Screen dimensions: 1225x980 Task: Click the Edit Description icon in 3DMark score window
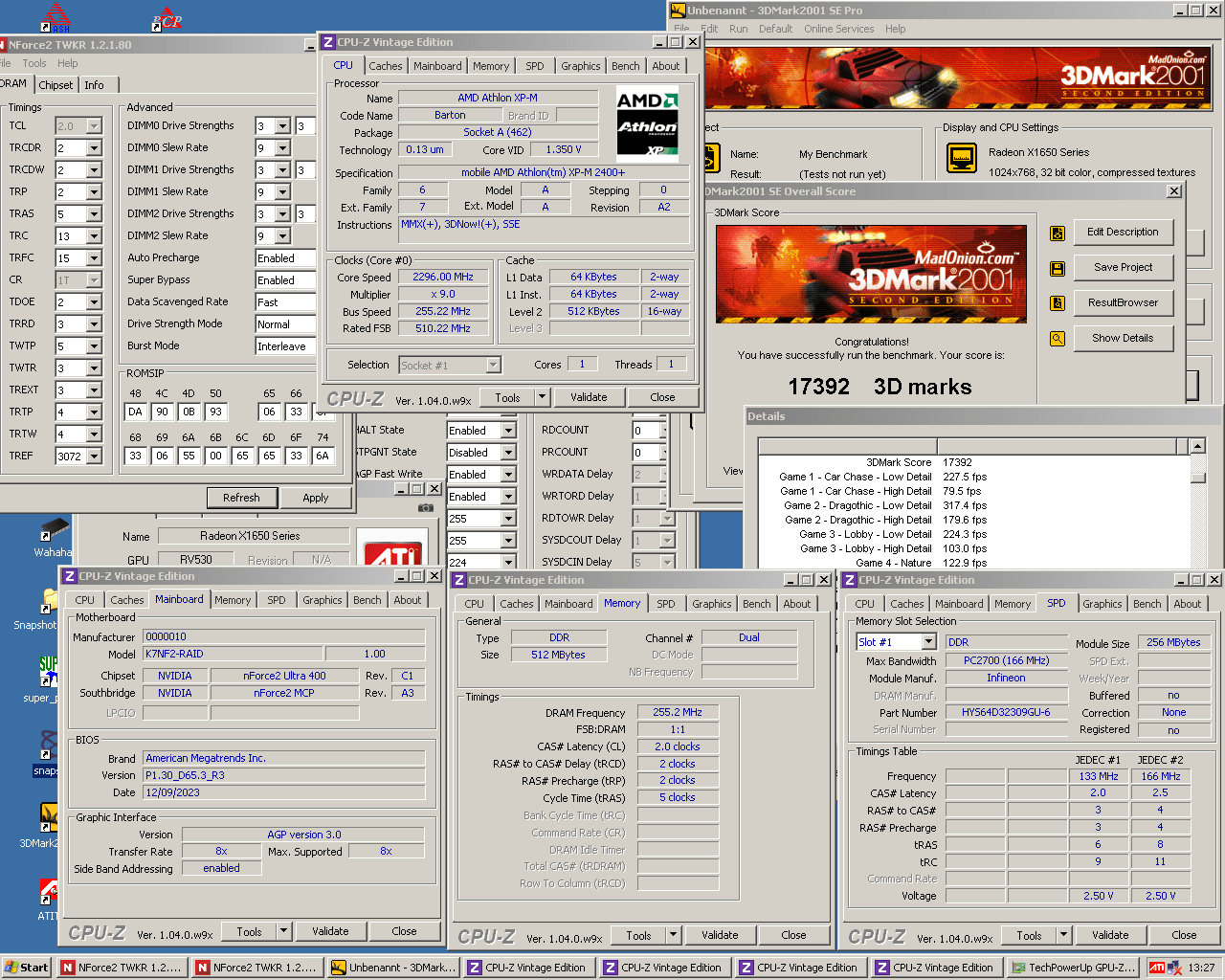tap(1058, 233)
